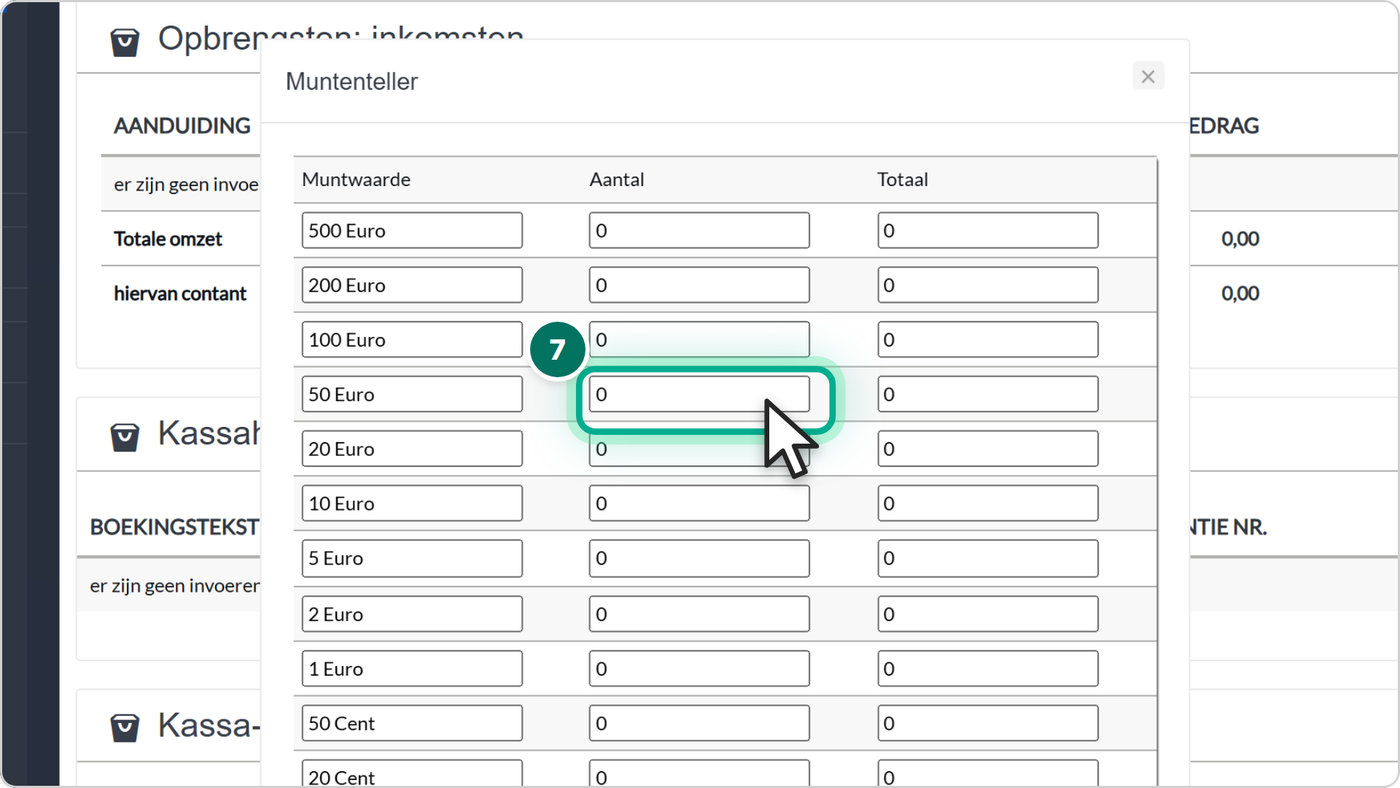This screenshot has height=788, width=1400.
Task: Focus the Aantal field for 1 Euro
Action: pos(699,668)
